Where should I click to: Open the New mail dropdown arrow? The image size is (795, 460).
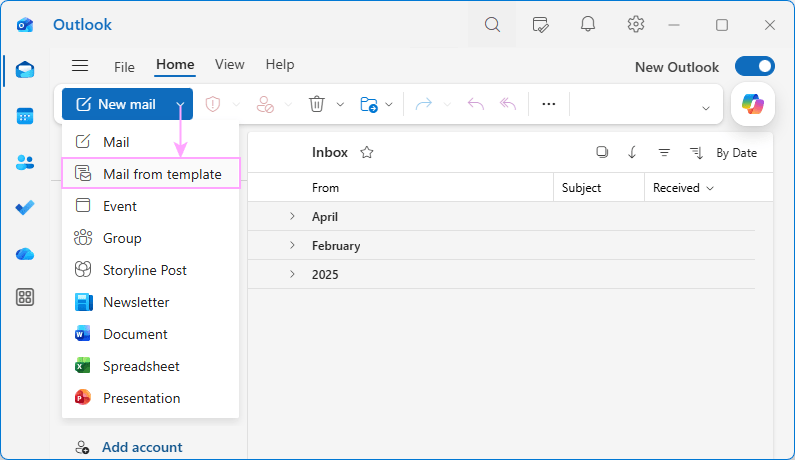pos(180,104)
